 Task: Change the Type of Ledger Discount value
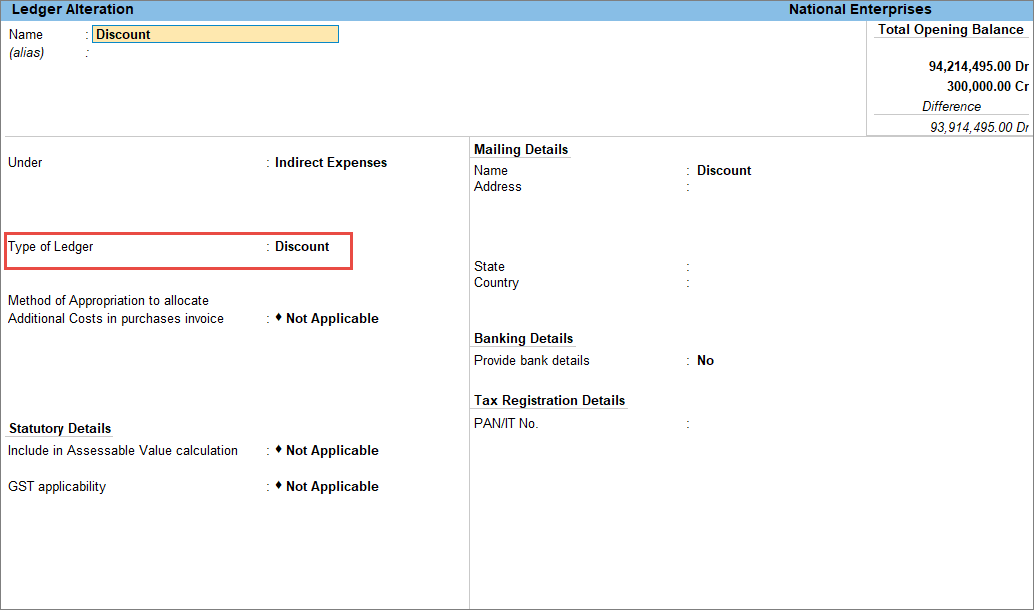pos(301,246)
